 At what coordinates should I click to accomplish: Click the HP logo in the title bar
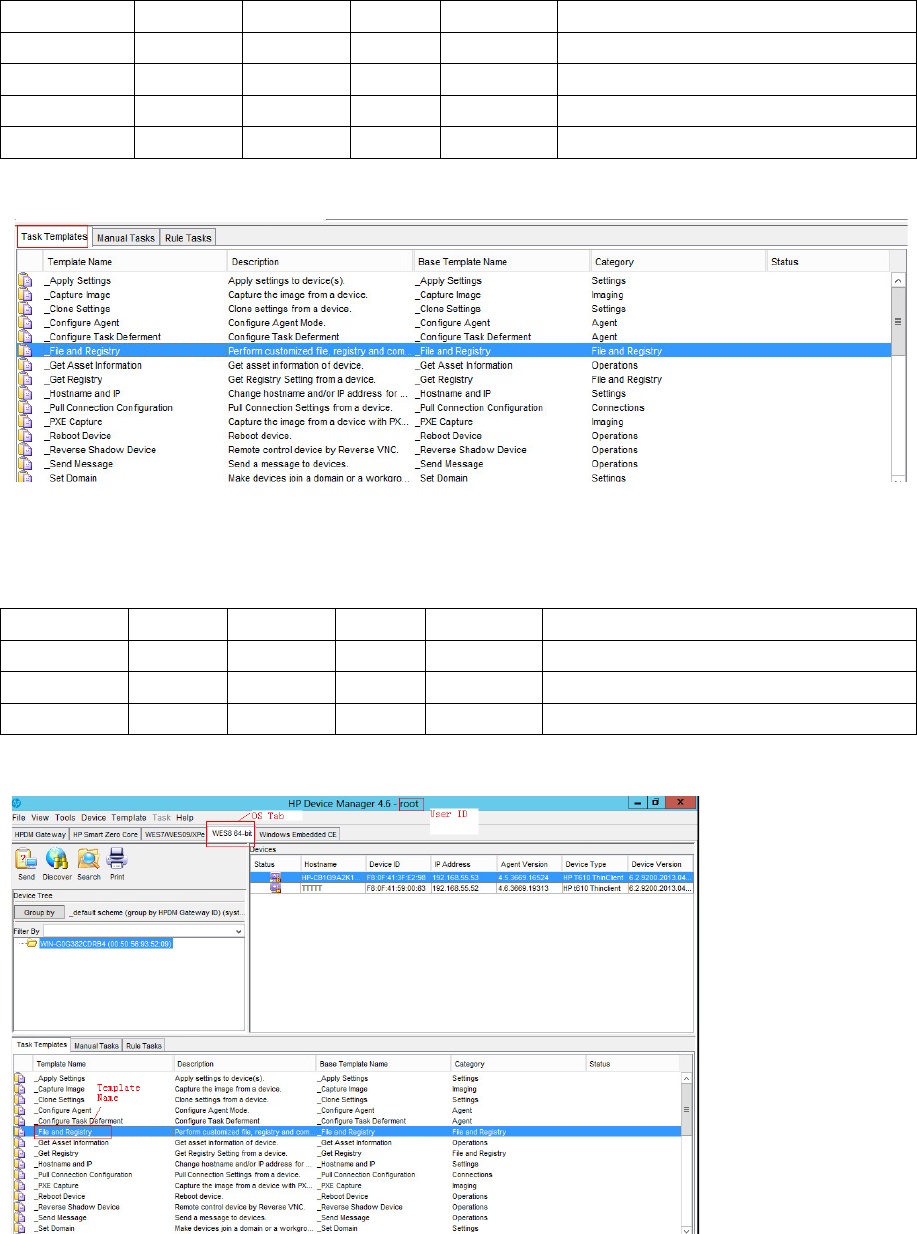(17, 803)
